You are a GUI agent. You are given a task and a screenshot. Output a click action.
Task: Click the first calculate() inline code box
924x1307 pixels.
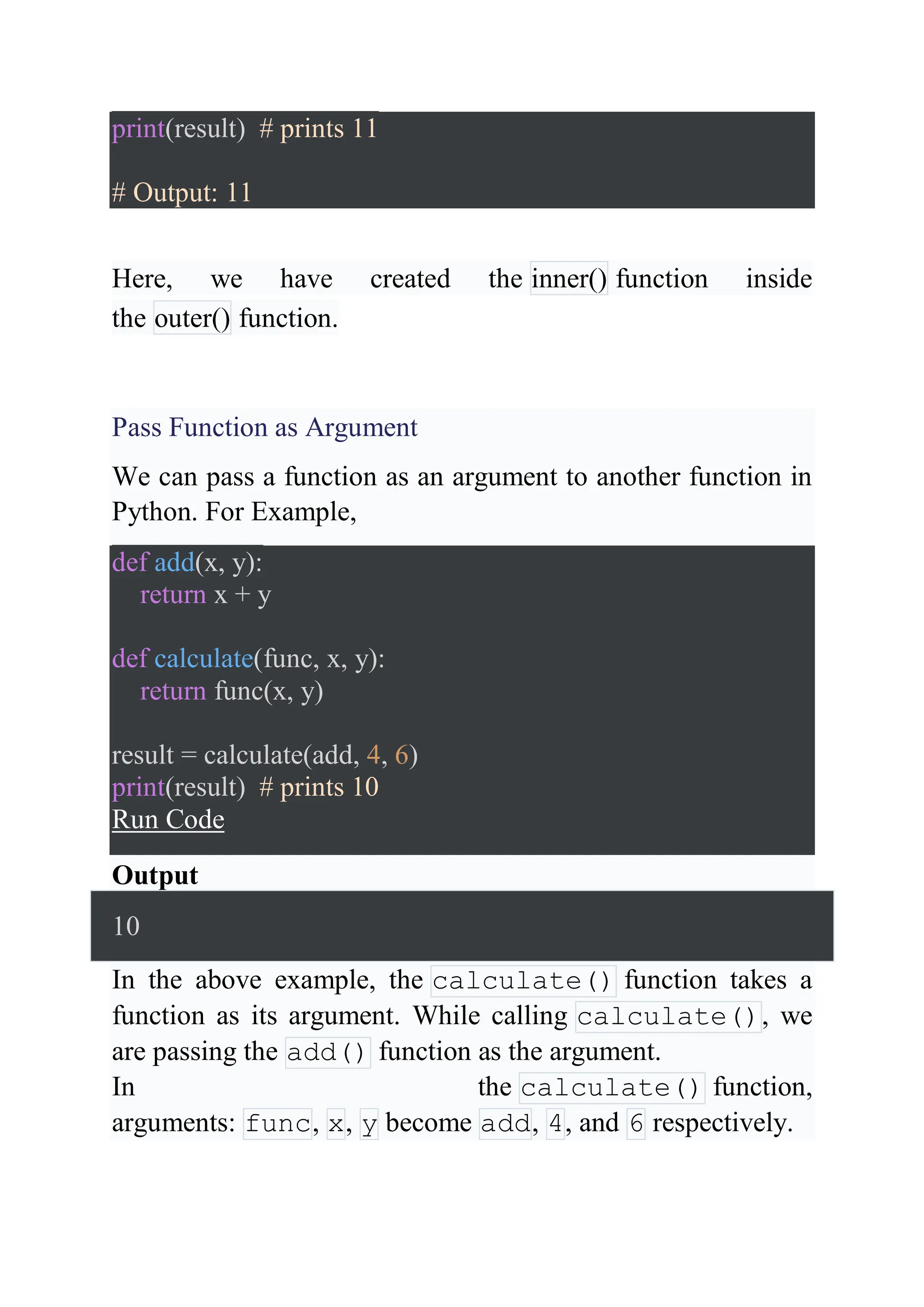click(523, 981)
